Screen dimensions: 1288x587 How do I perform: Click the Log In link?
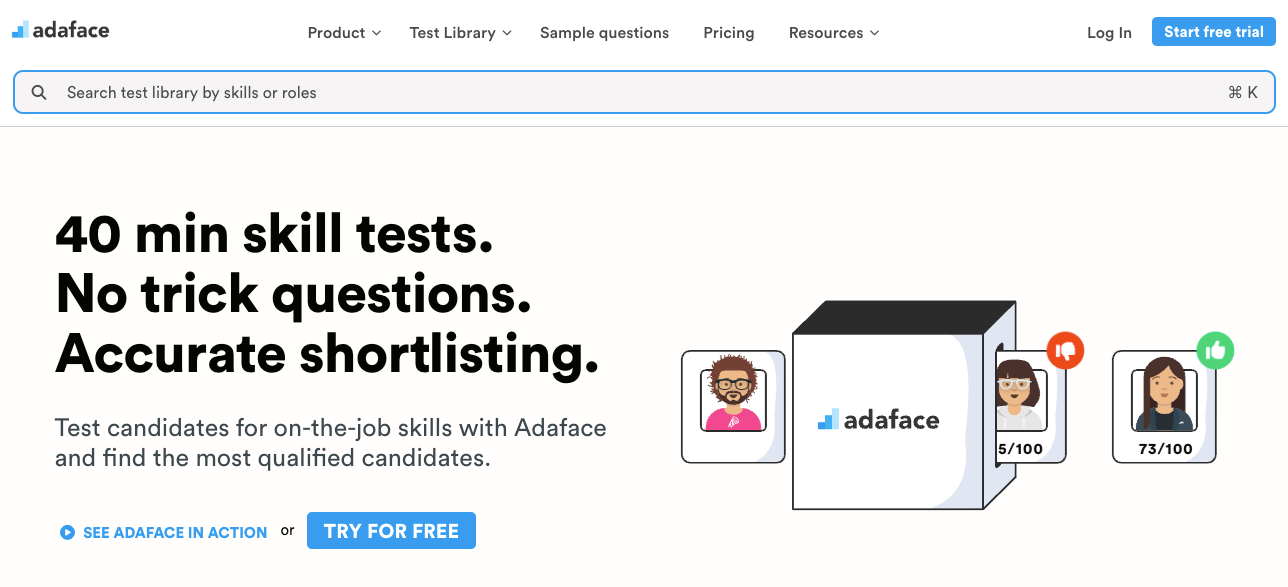(1109, 33)
